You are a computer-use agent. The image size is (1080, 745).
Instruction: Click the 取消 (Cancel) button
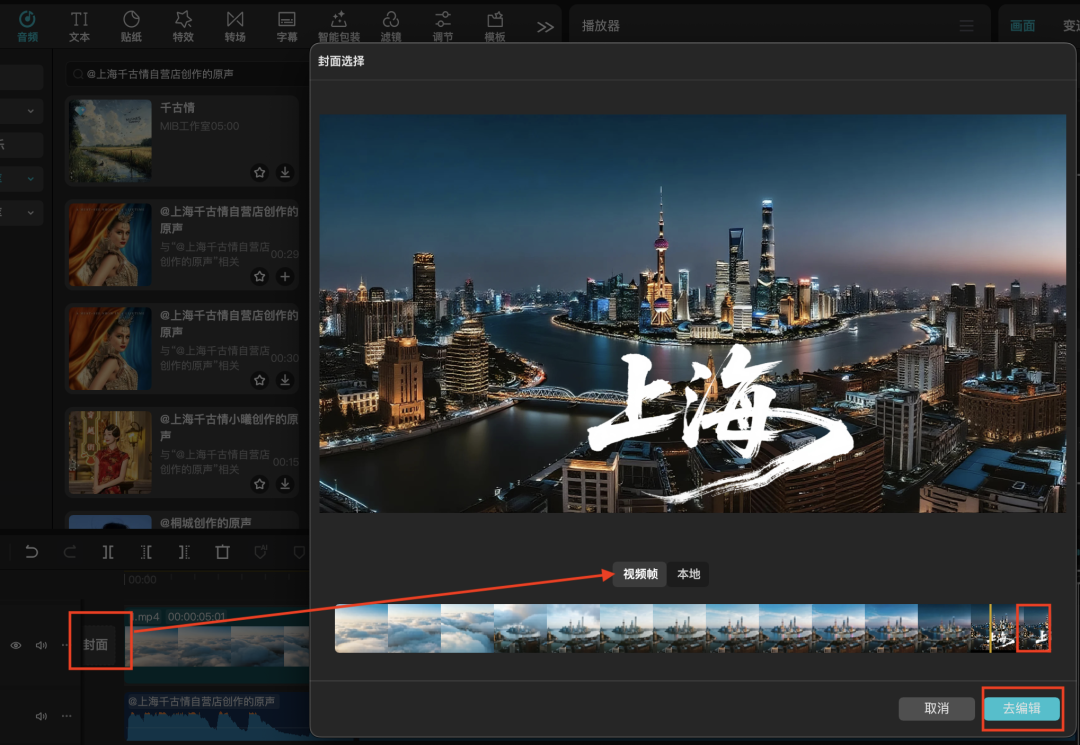(936, 708)
